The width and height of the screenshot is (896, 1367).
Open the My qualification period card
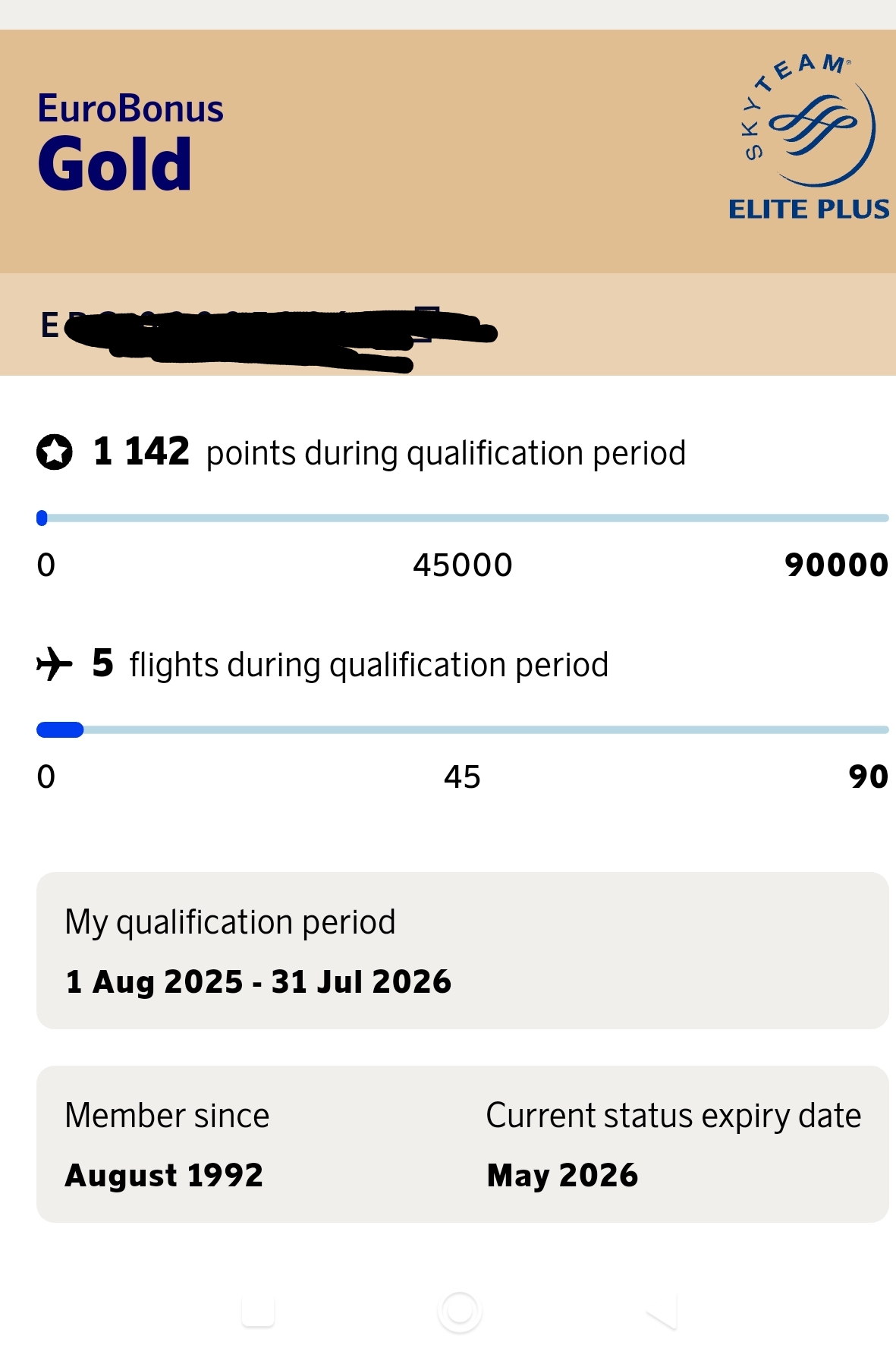pos(463,950)
